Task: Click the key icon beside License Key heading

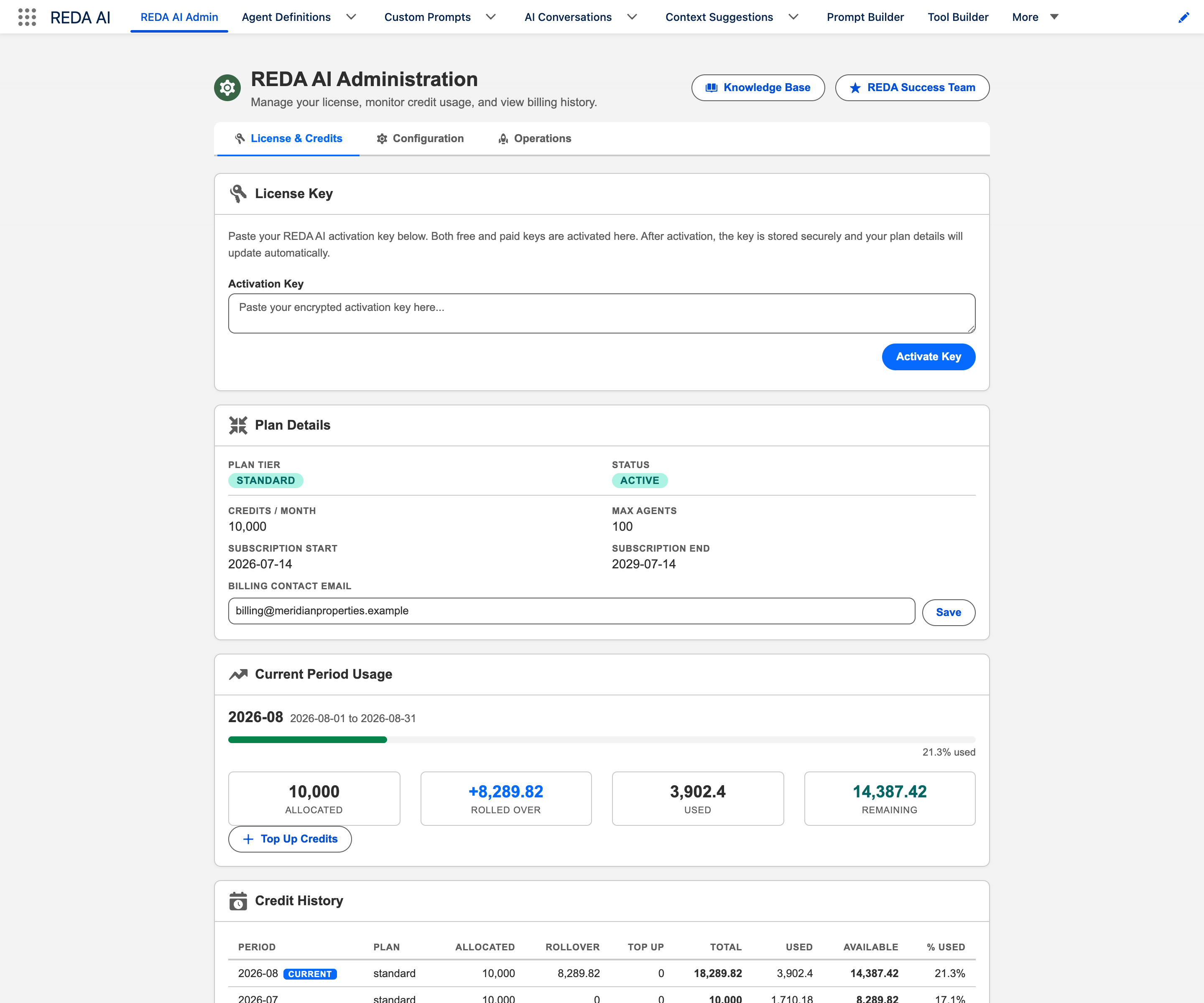Action: pos(238,194)
